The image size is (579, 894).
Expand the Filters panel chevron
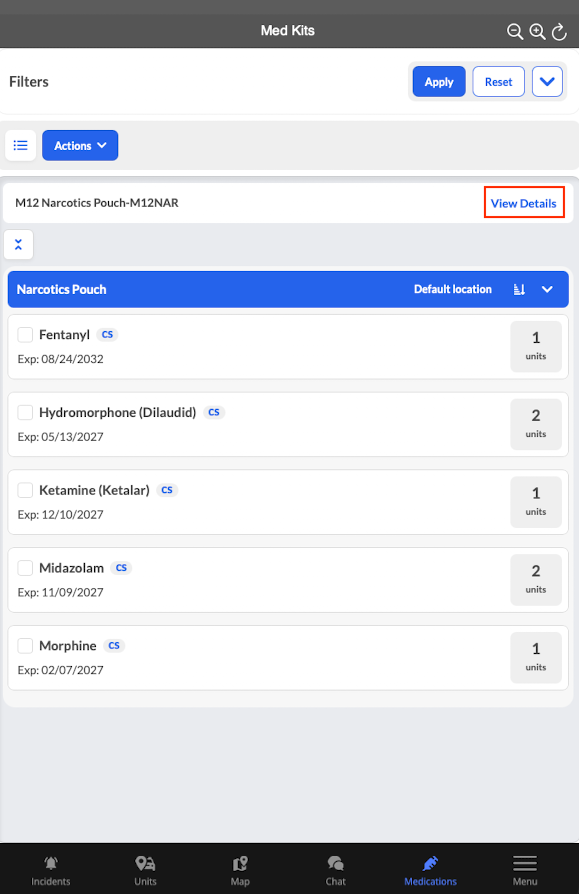coord(547,82)
